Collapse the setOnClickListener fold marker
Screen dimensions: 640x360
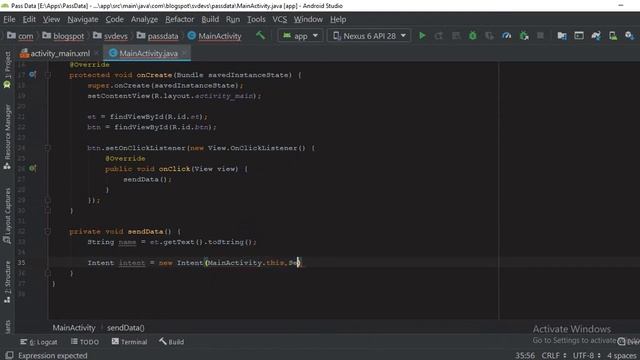click(x=47, y=148)
